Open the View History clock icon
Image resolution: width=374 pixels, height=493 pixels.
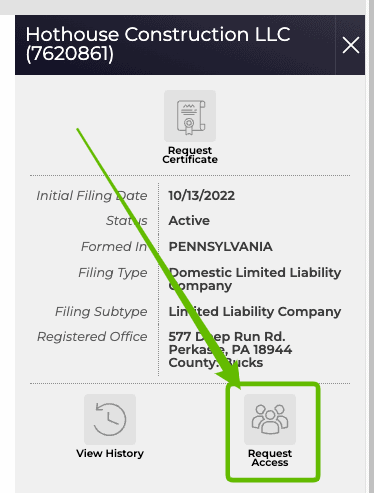click(110, 419)
